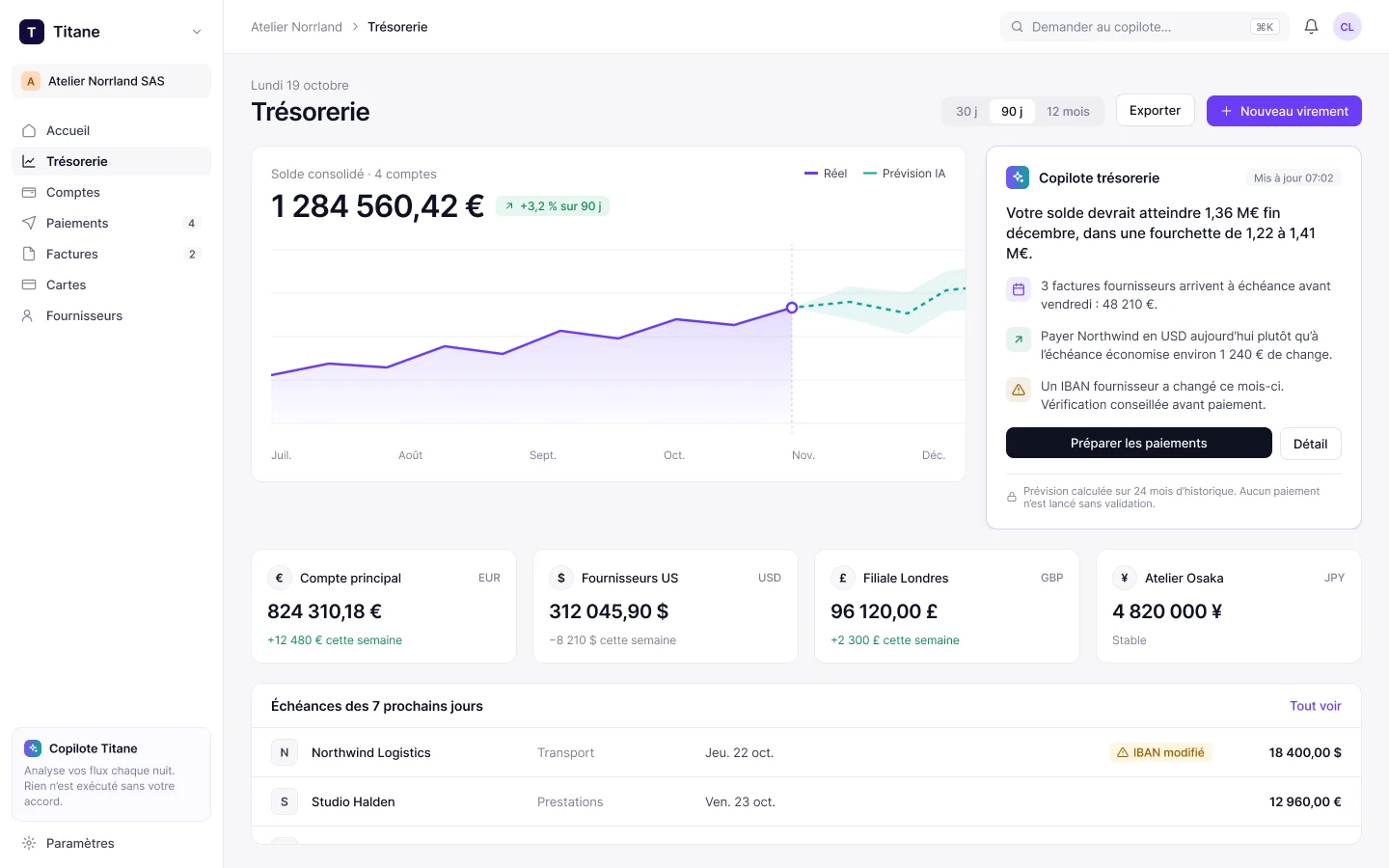
Task: Click the pound icon on Filiale Londres
Action: (843, 578)
